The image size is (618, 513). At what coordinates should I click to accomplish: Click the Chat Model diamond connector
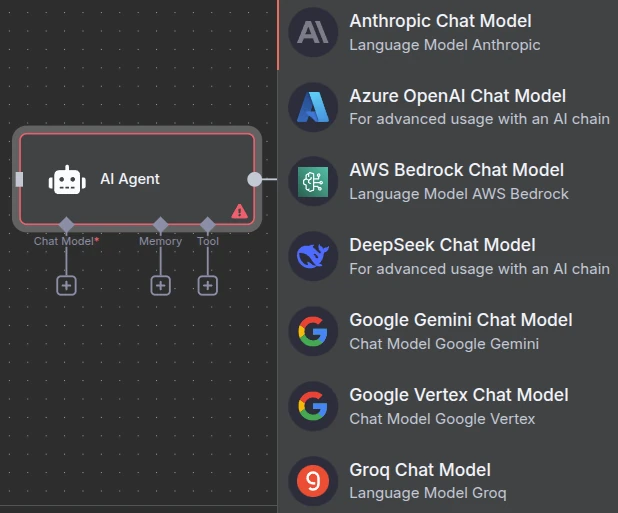point(66,225)
